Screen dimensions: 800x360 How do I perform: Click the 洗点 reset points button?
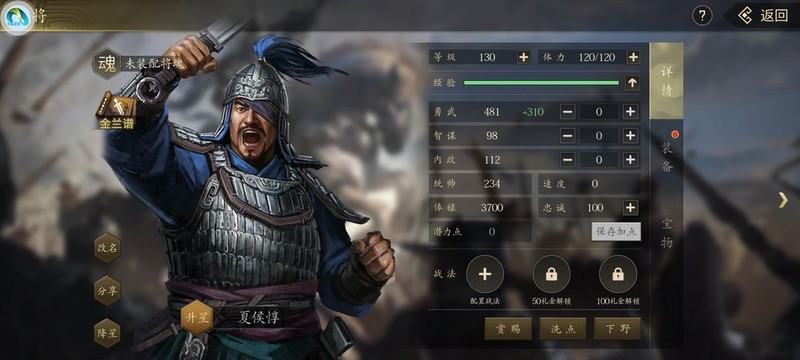563,329
